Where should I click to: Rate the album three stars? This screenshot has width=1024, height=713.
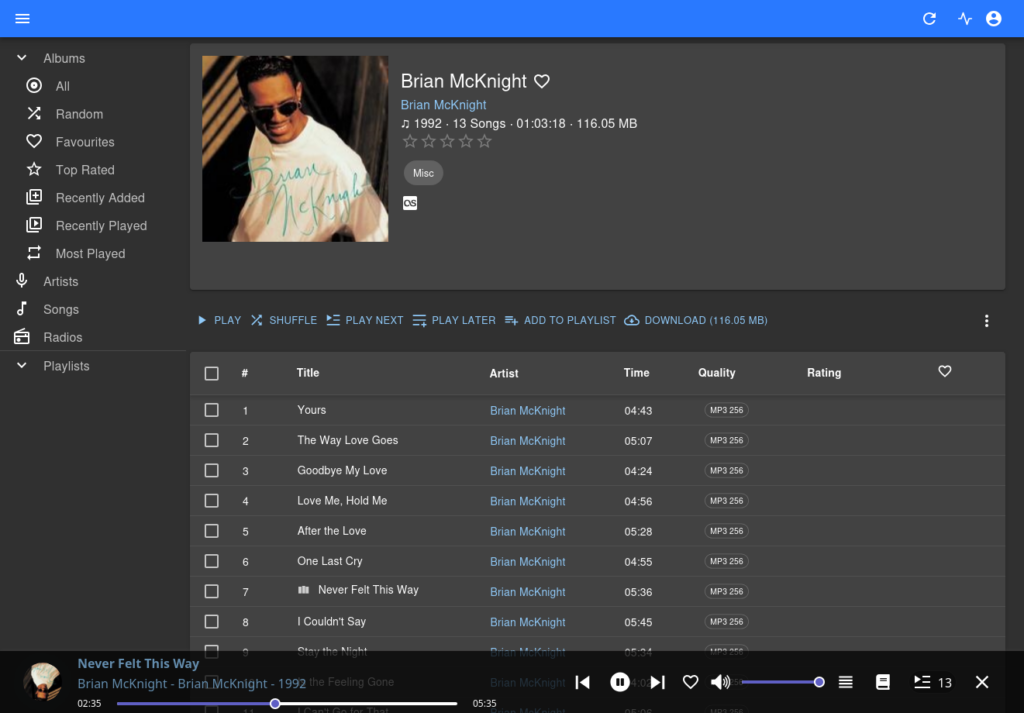447,142
